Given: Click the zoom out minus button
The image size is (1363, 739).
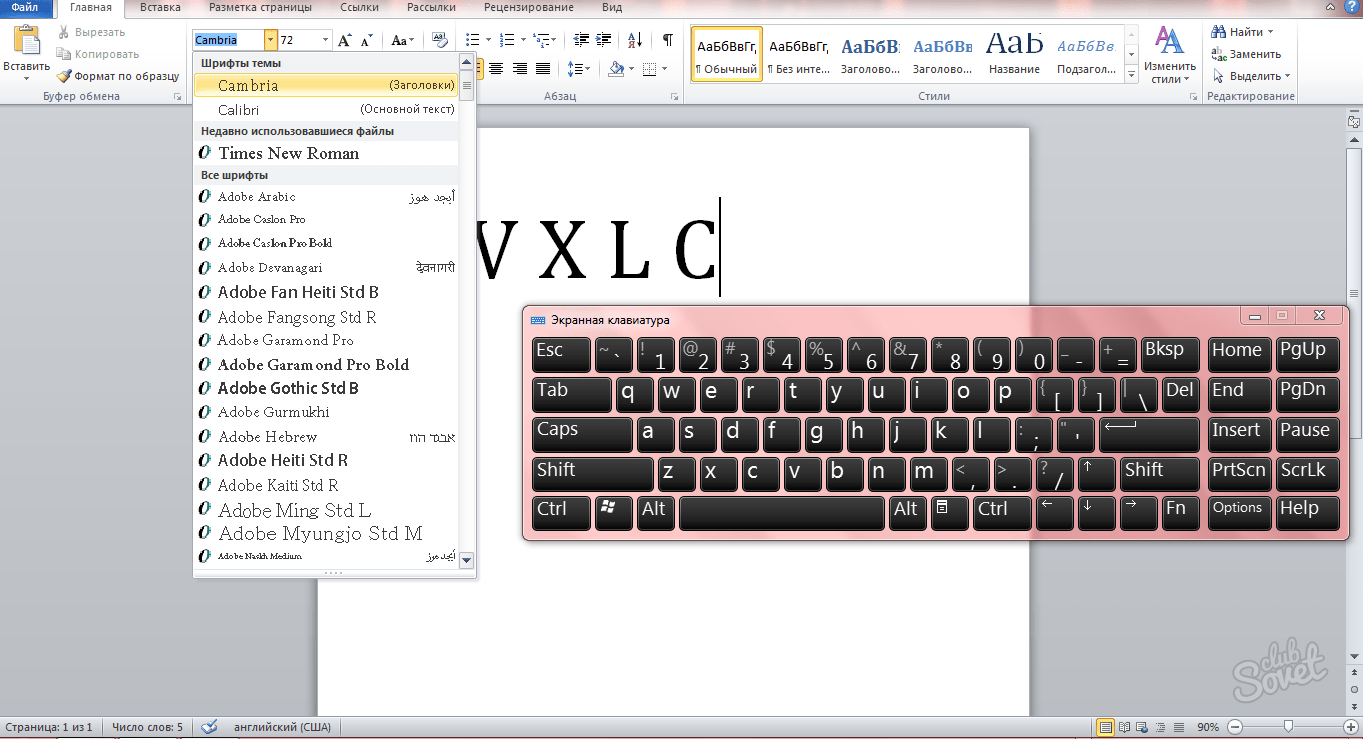Looking at the screenshot, I should [1236, 727].
